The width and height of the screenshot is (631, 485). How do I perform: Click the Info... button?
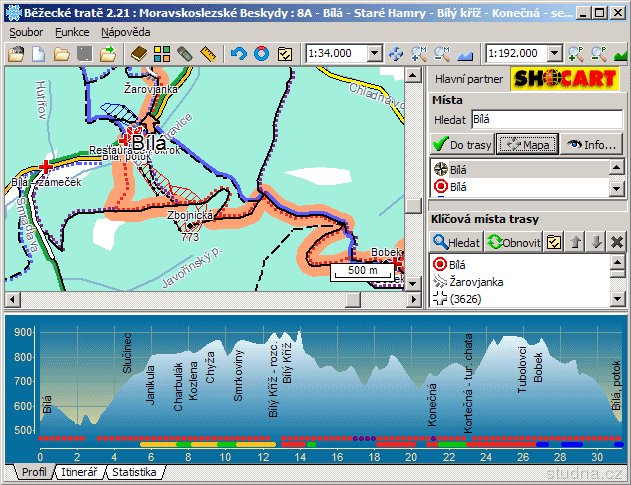(x=591, y=145)
